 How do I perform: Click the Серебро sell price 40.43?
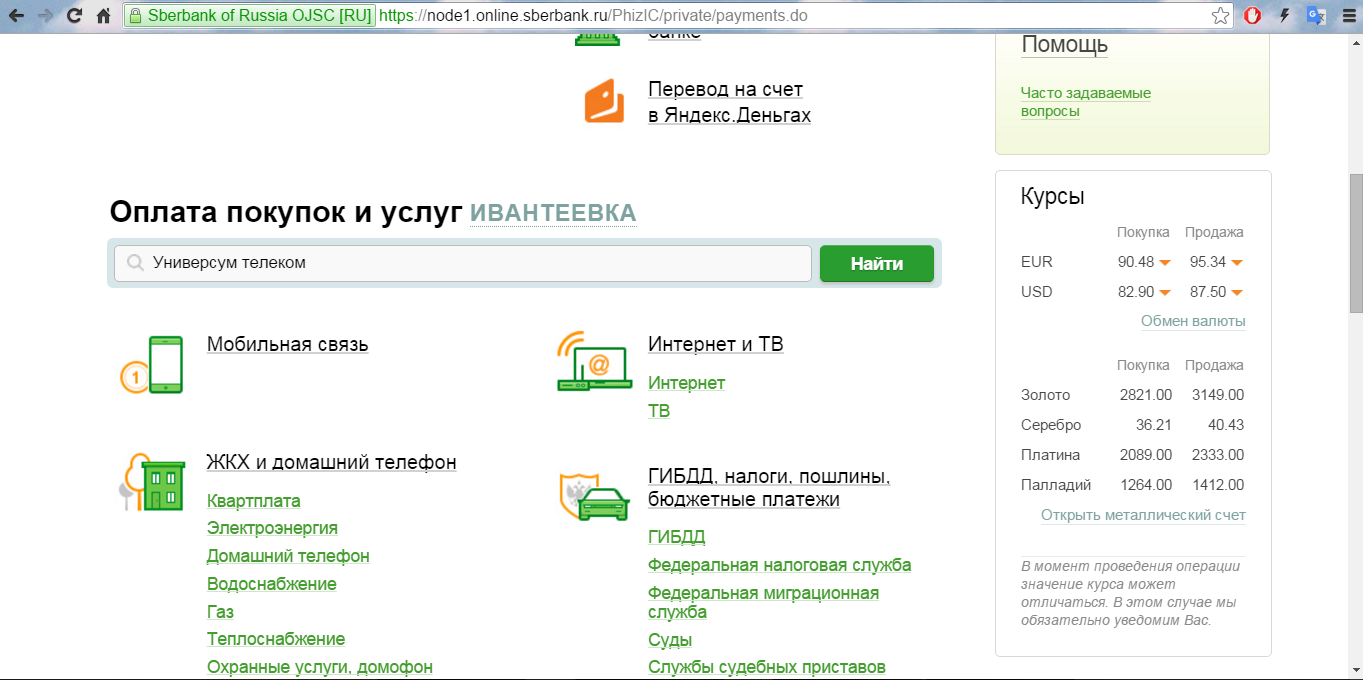click(x=1226, y=425)
